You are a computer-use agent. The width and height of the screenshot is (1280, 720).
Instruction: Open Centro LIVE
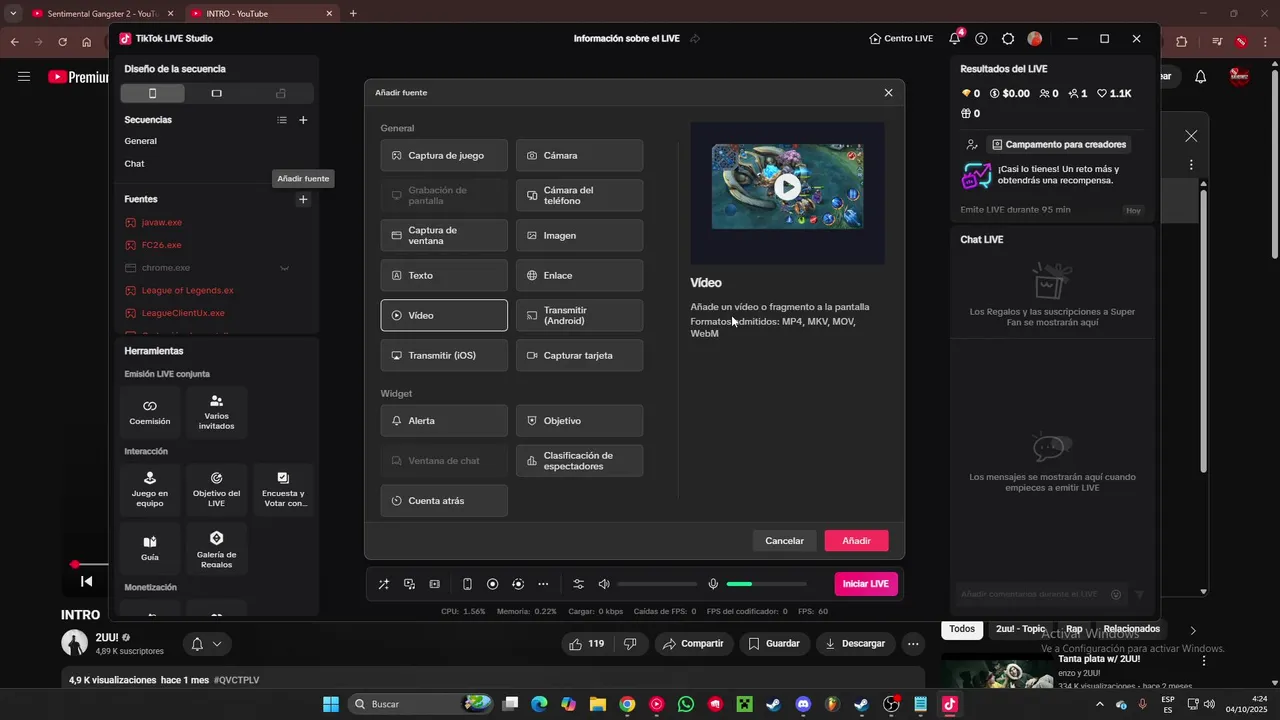901,38
